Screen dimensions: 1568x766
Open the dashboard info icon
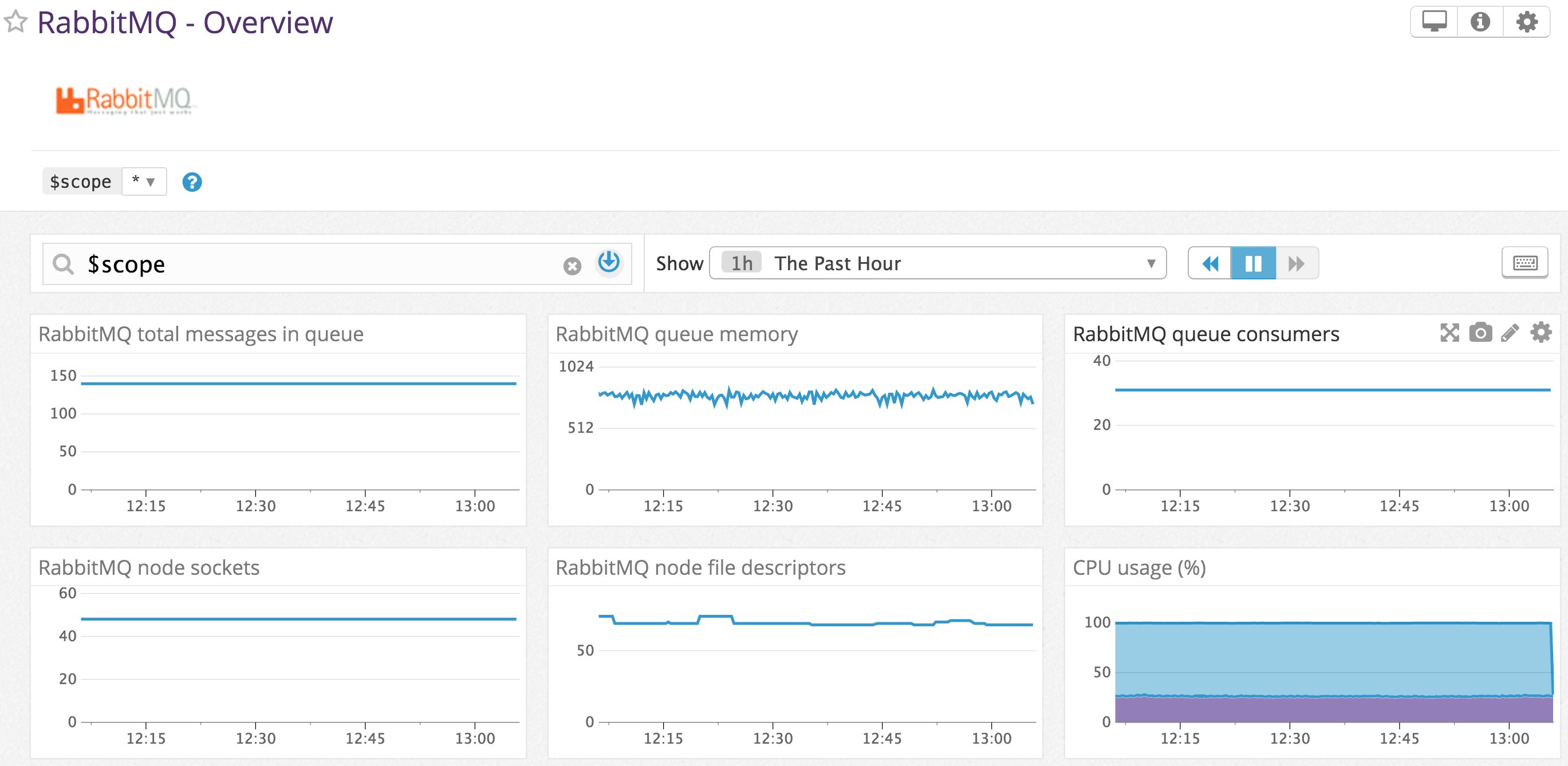1480,22
